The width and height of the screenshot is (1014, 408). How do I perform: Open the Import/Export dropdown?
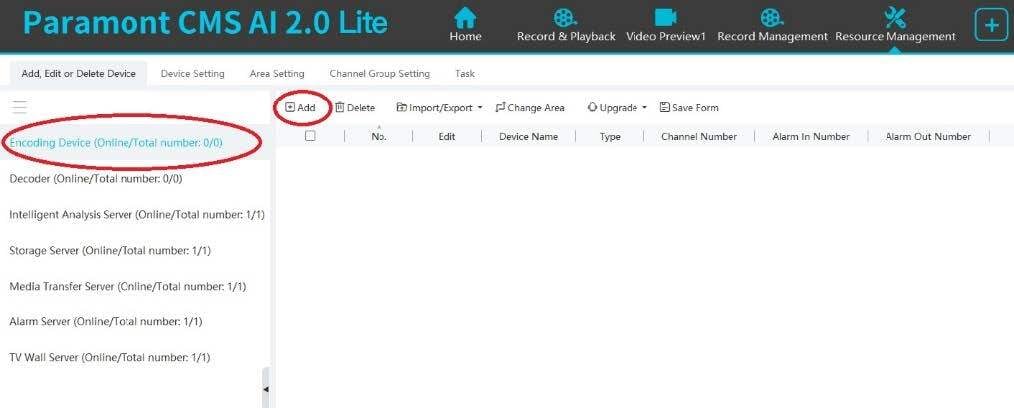[x=440, y=107]
